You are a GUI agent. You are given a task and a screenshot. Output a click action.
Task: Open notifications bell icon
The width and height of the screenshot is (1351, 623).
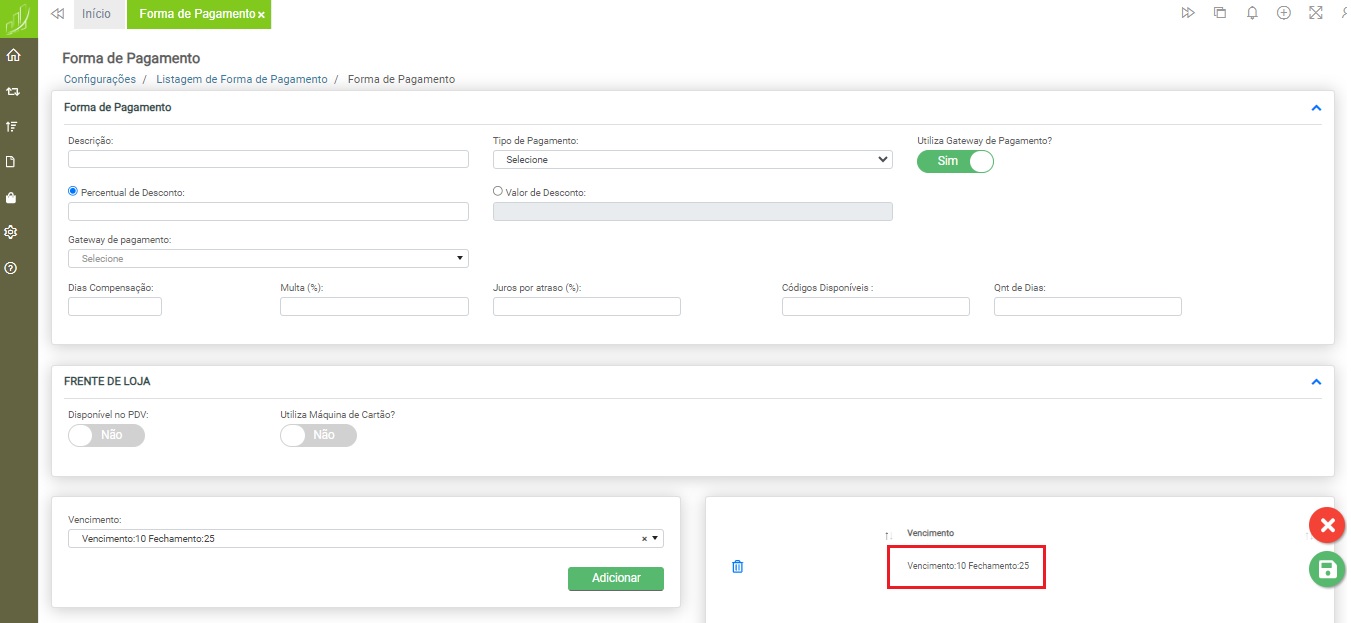point(1252,13)
